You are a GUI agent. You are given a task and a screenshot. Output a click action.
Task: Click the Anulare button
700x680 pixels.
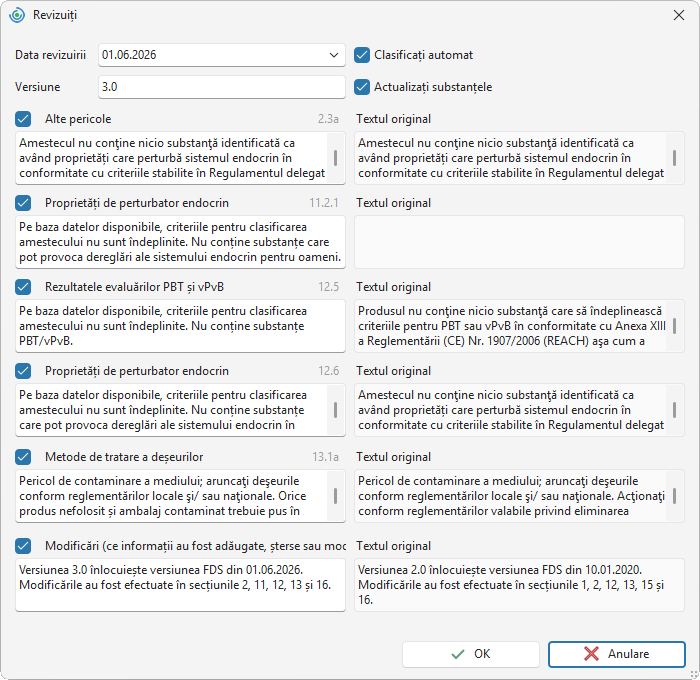click(617, 654)
